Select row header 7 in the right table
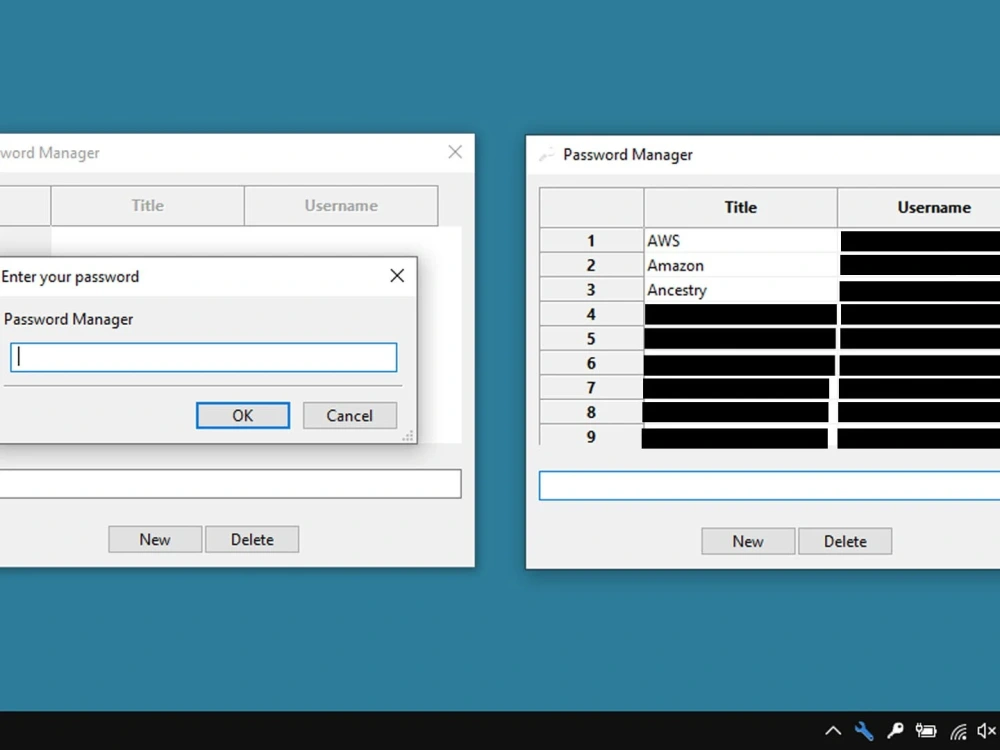This screenshot has width=1000, height=750. (x=591, y=388)
